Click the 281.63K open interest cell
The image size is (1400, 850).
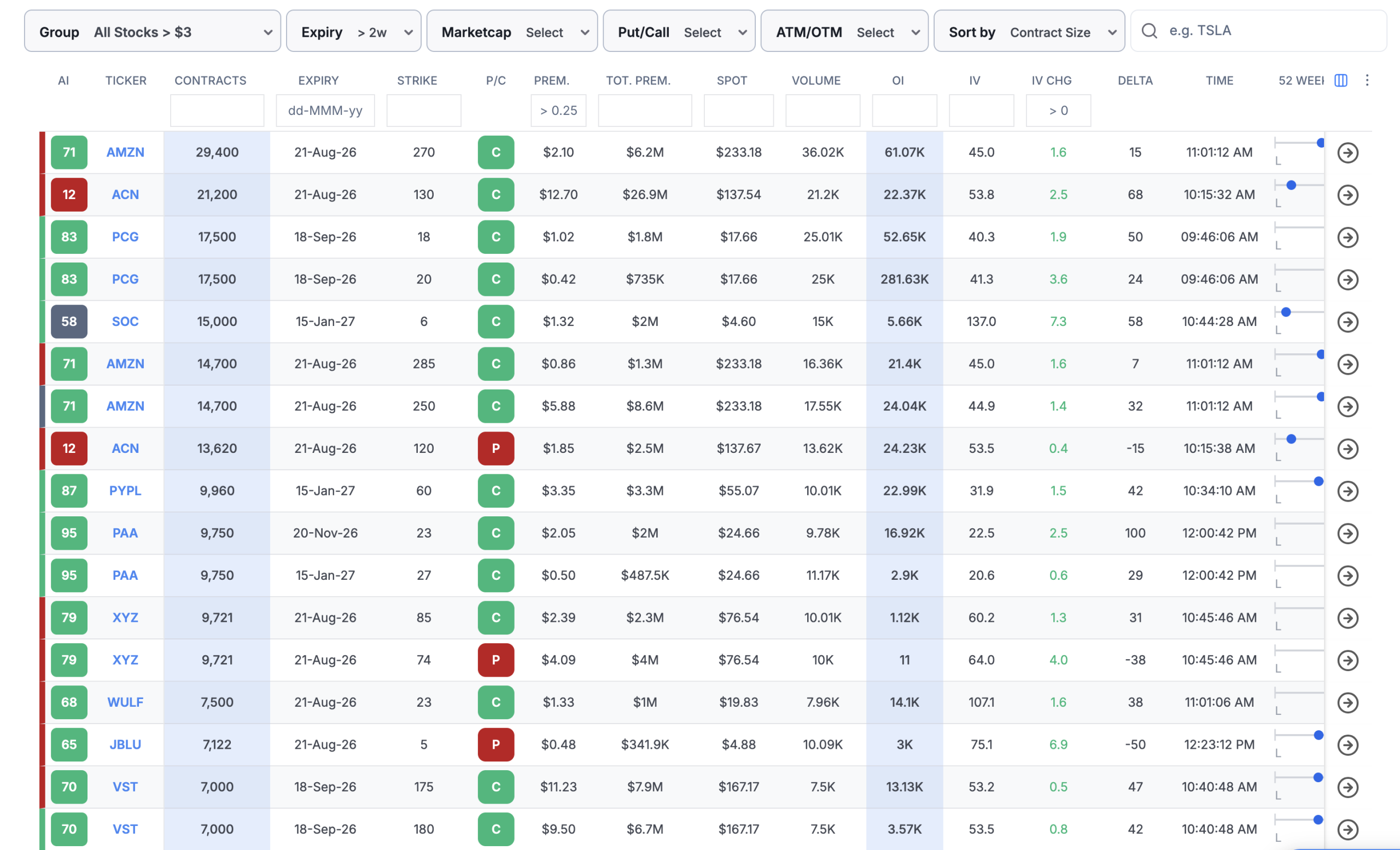904,280
